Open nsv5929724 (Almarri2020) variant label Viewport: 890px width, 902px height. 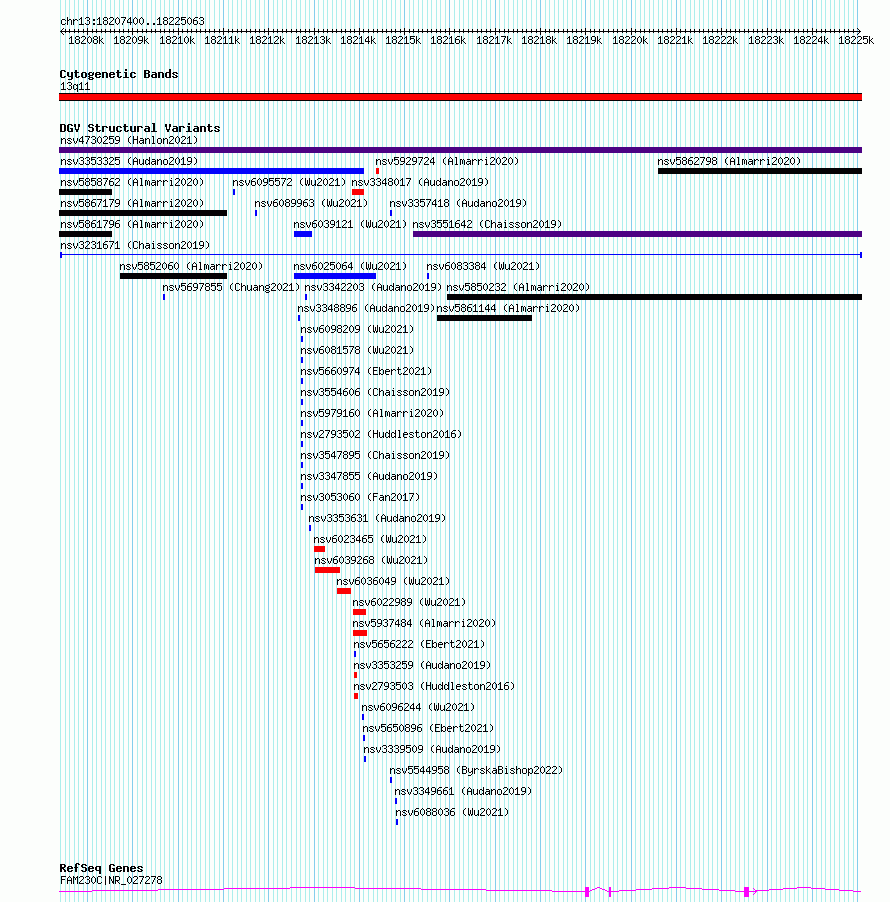click(x=447, y=162)
